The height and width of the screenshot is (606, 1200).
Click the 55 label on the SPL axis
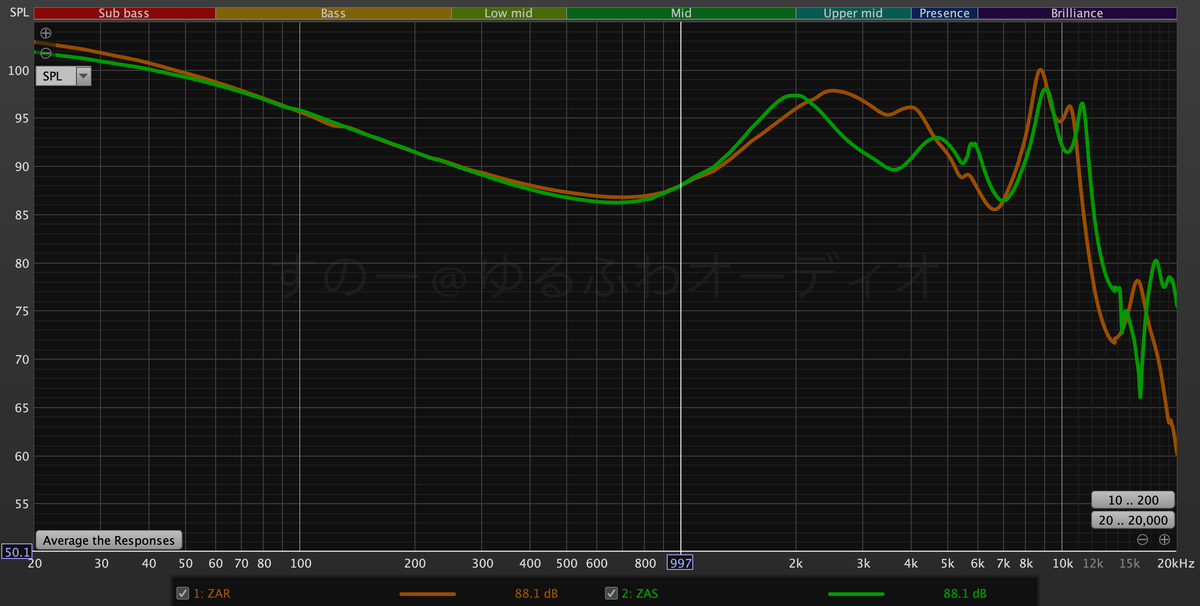point(21,505)
